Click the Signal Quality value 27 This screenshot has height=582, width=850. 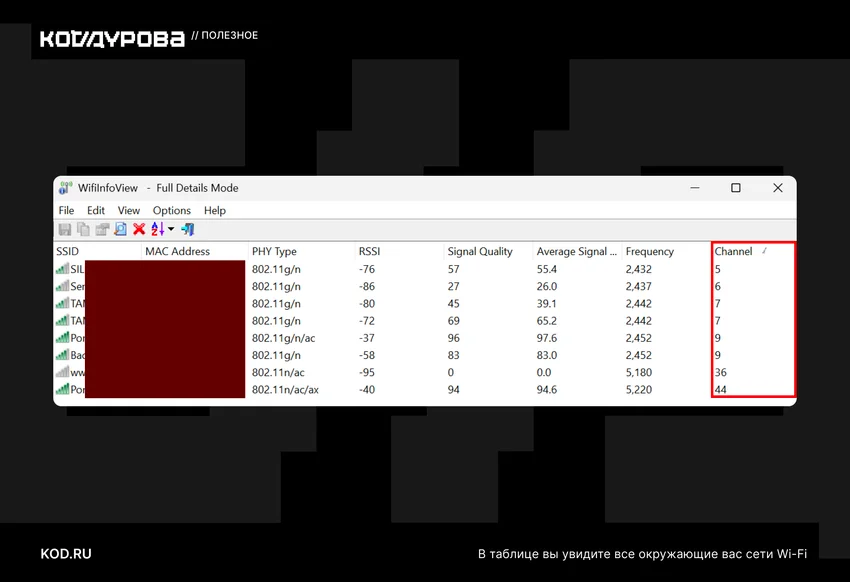(x=454, y=286)
